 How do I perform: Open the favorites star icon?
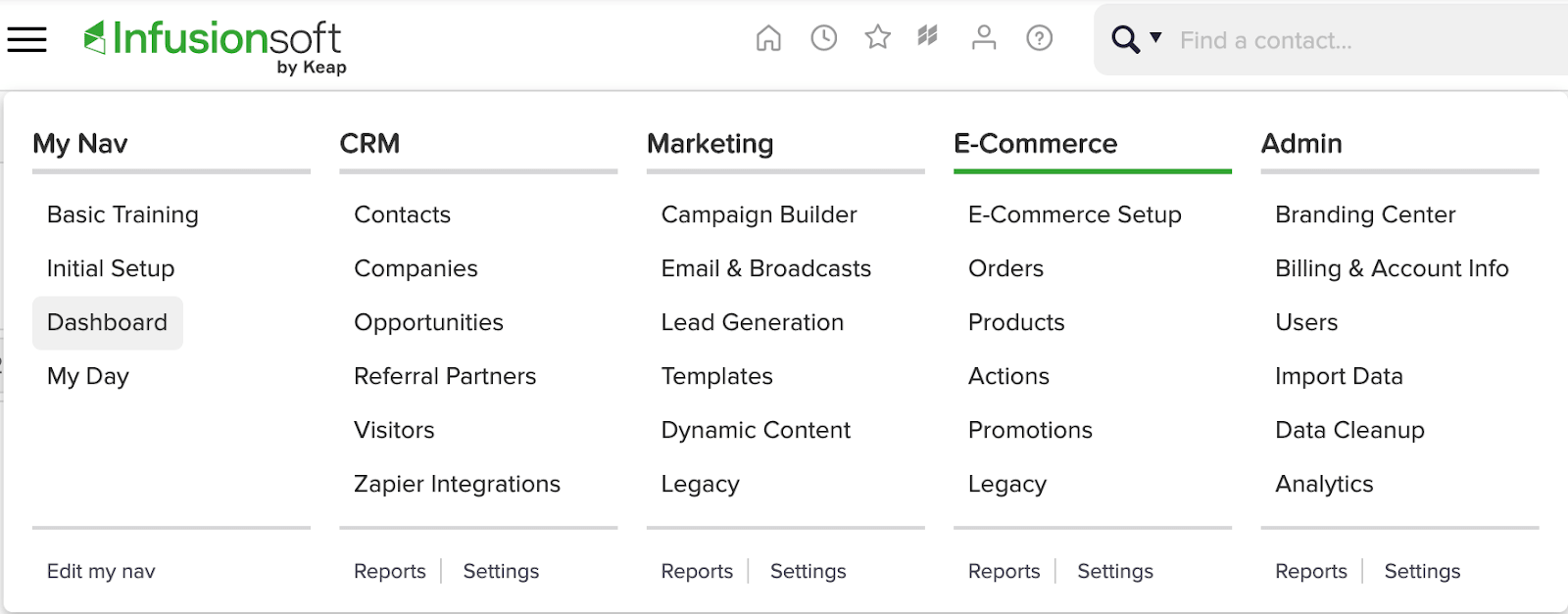(877, 38)
